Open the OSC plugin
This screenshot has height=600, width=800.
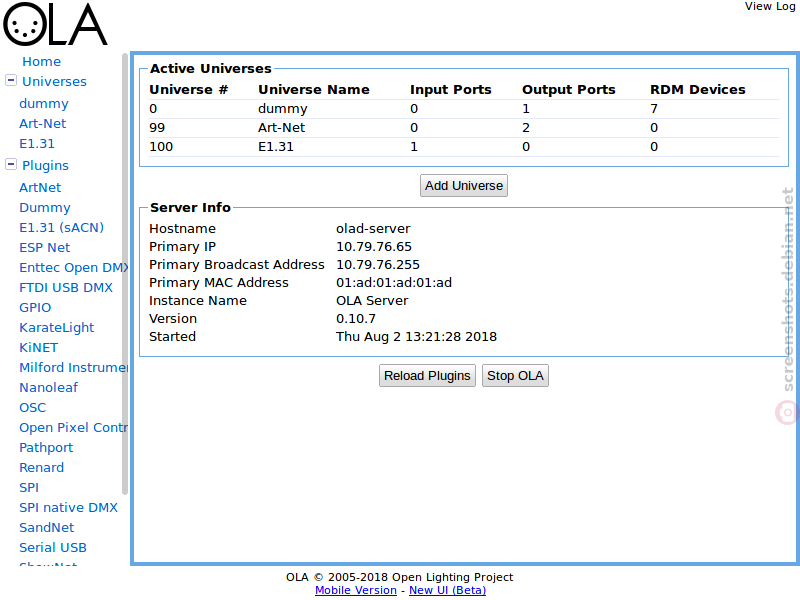(32, 408)
